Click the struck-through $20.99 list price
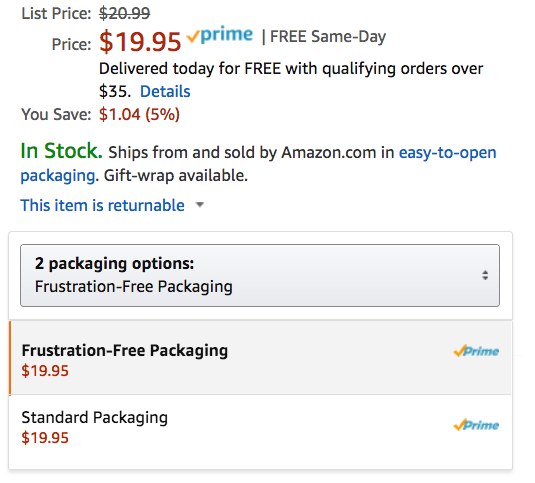535x483 pixels. point(125,14)
